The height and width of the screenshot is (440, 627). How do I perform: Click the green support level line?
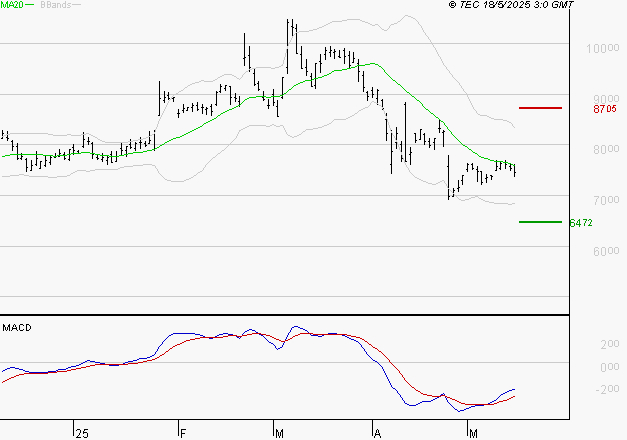(540, 222)
